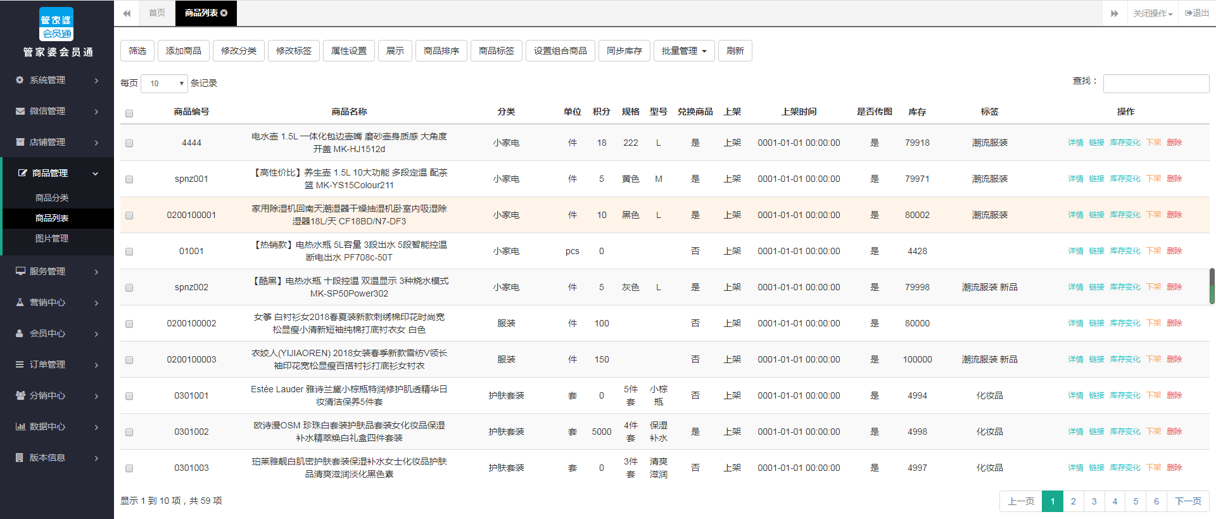Click the 同步库存 button

click(625, 51)
